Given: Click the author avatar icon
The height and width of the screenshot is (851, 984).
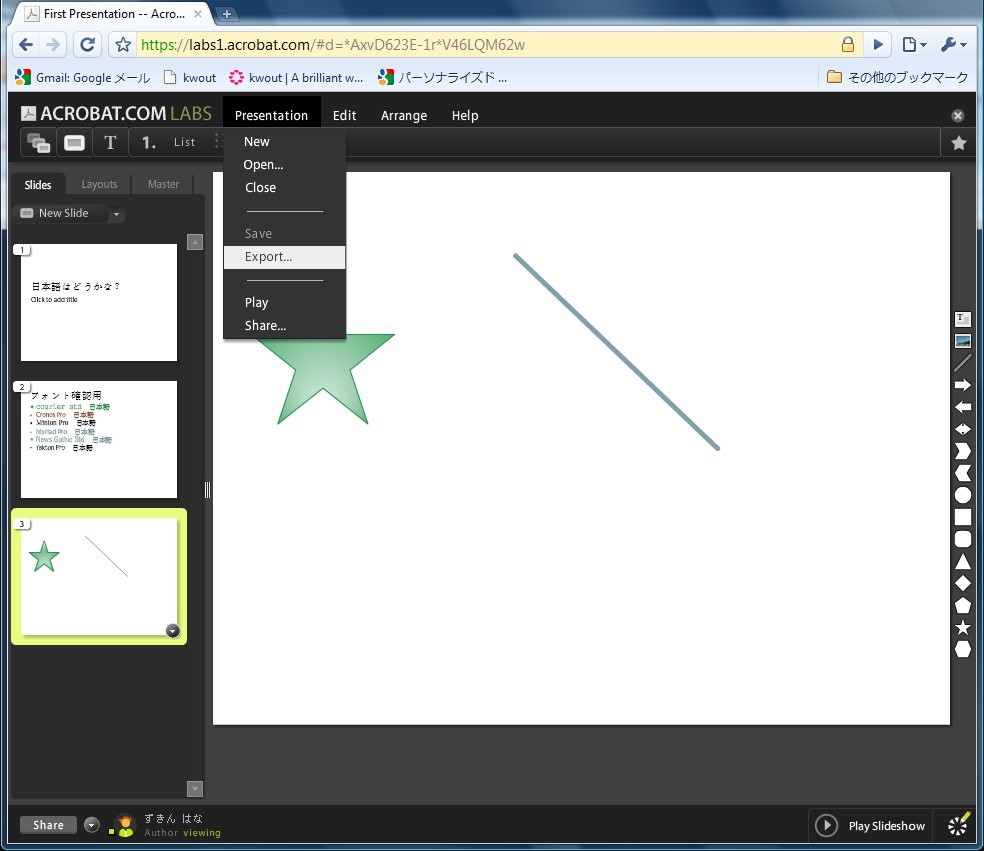Looking at the screenshot, I should (125, 825).
